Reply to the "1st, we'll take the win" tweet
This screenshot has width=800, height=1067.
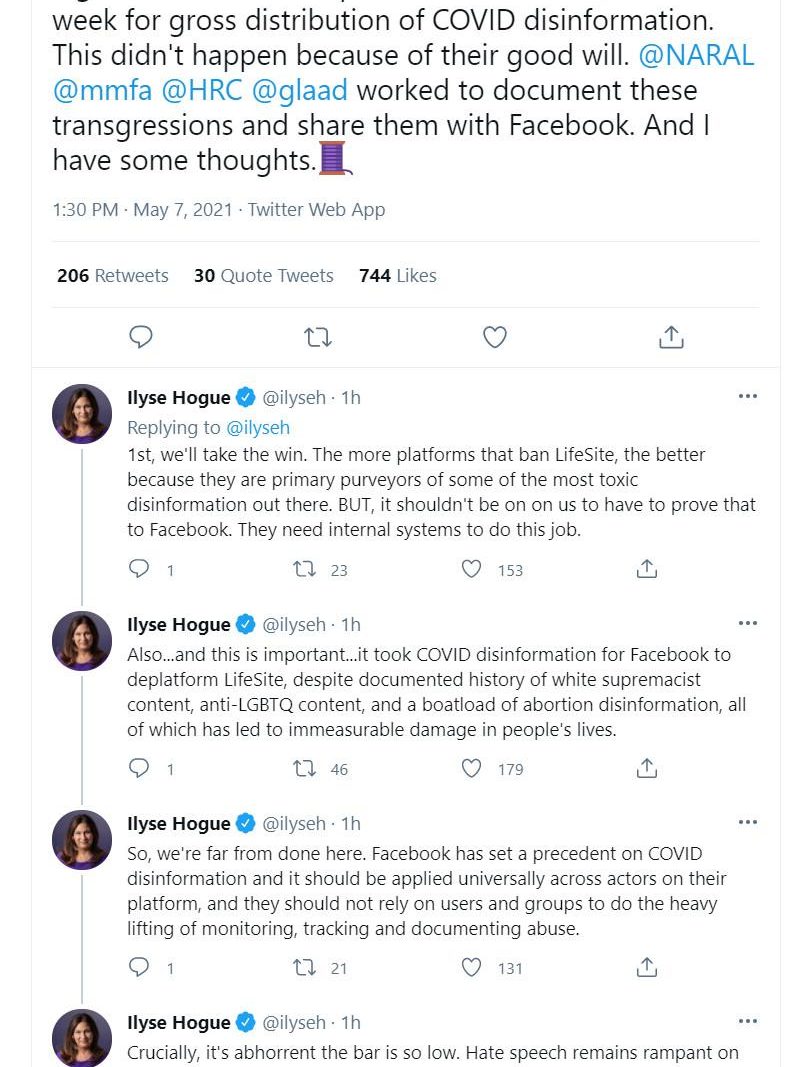140,569
